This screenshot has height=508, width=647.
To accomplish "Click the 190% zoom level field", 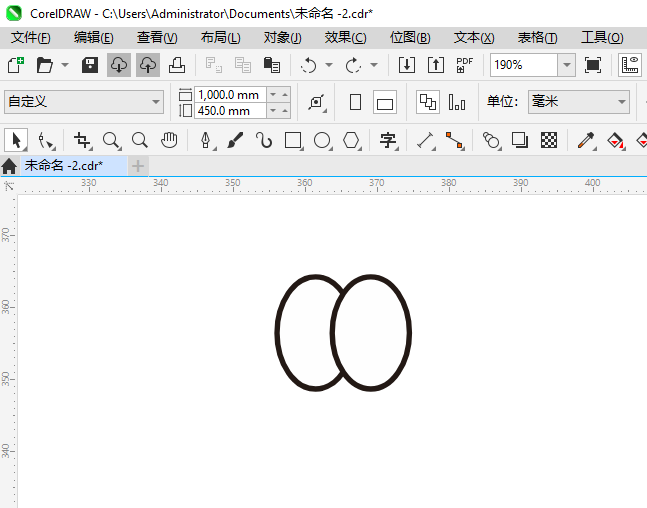I will pyautogui.click(x=524, y=65).
